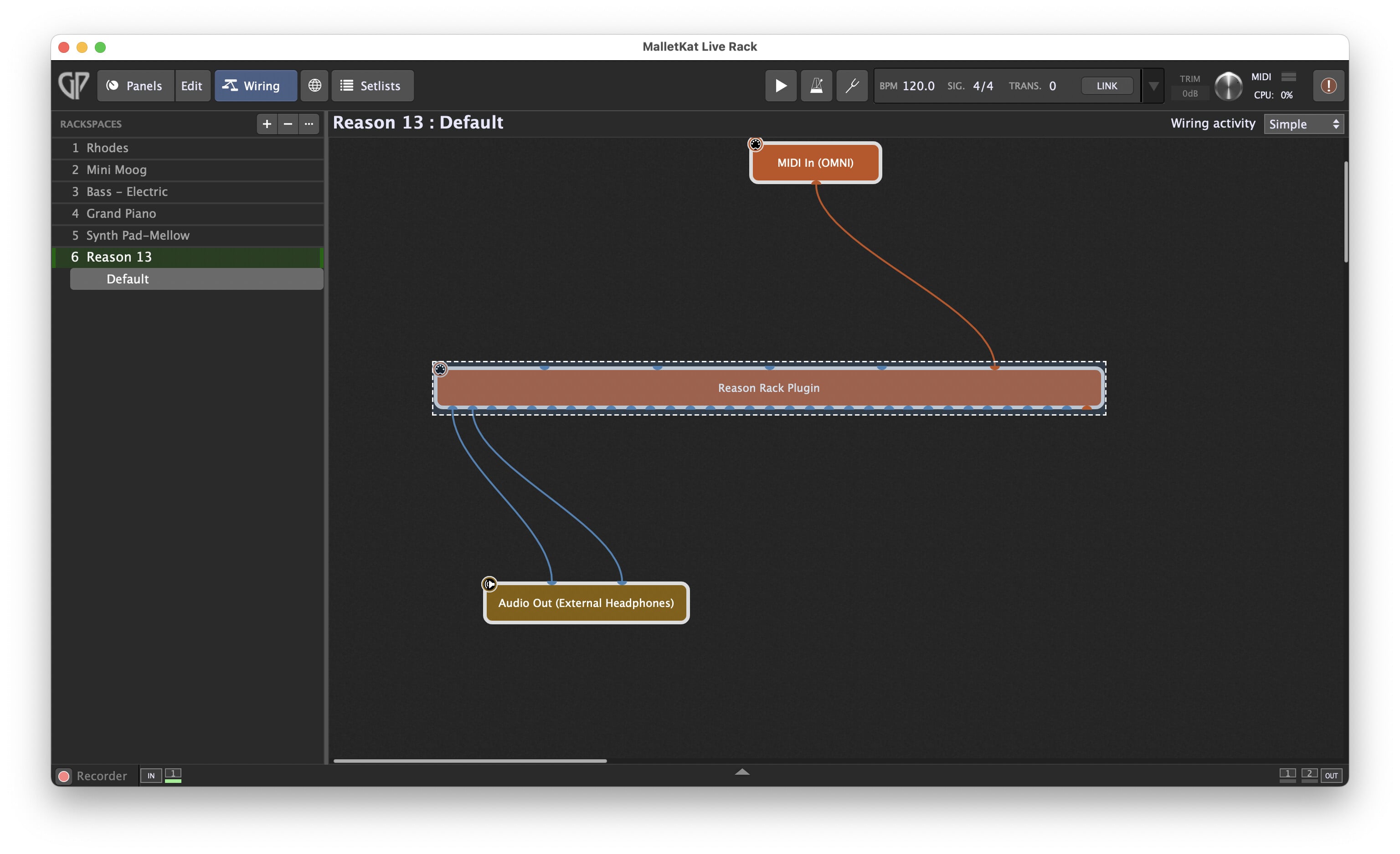Image resolution: width=1400 pixels, height=854 pixels.
Task: Click the red alert panic icon
Action: click(x=1328, y=85)
